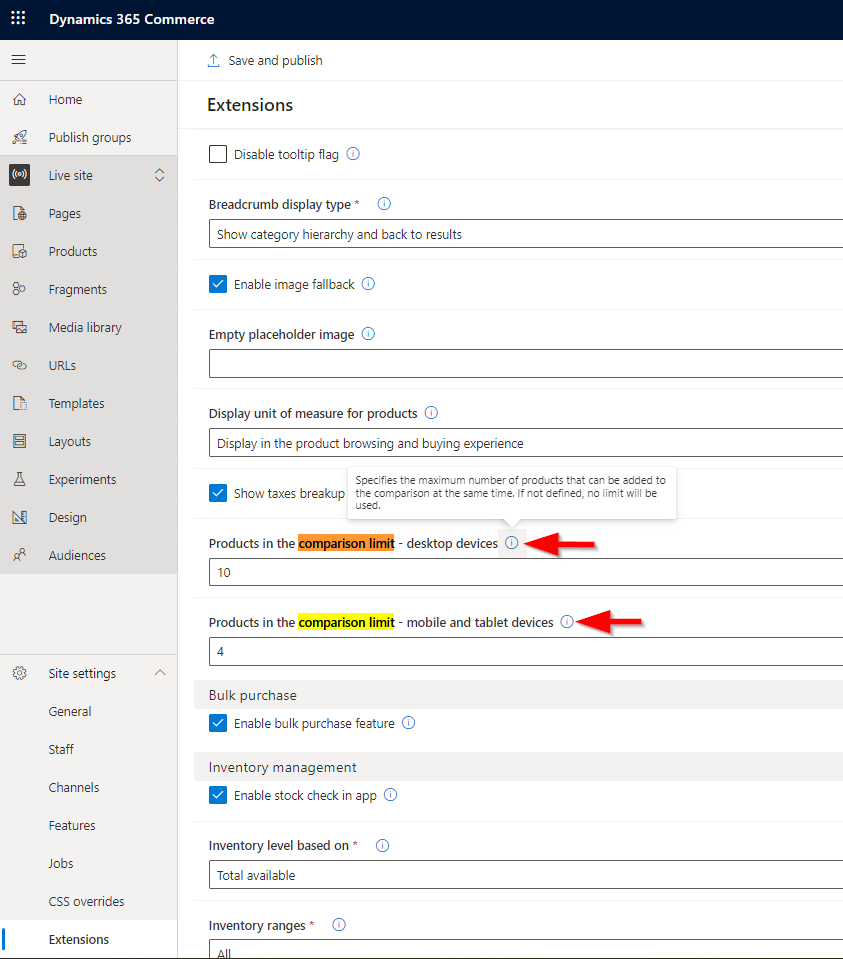Image resolution: width=843 pixels, height=959 pixels.
Task: Show info for Enable image fallback
Action: click(368, 284)
